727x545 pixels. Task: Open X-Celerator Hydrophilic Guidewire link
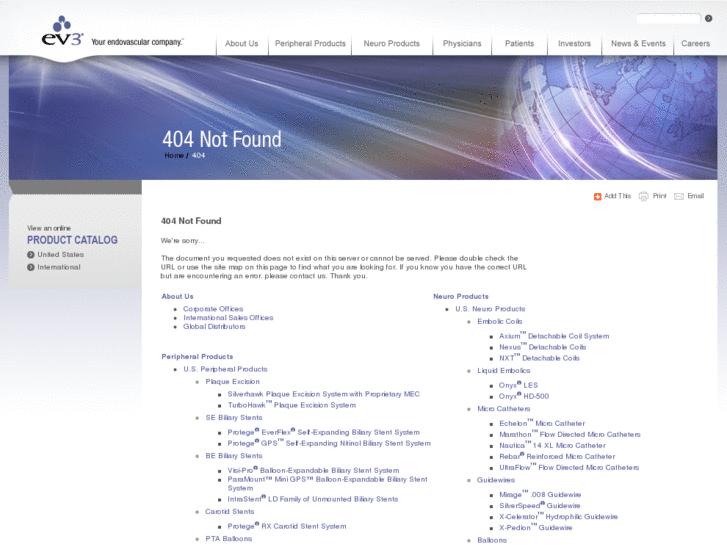pos(558,517)
